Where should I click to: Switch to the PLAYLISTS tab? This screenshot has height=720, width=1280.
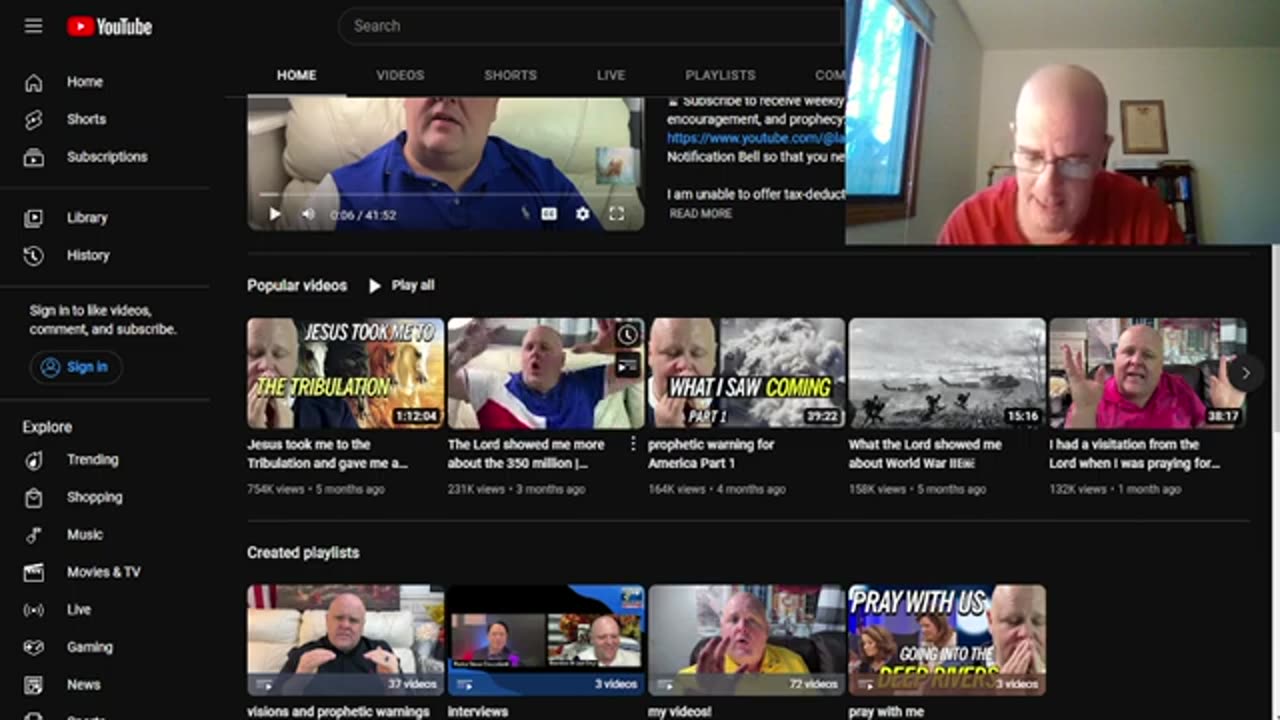(720, 75)
